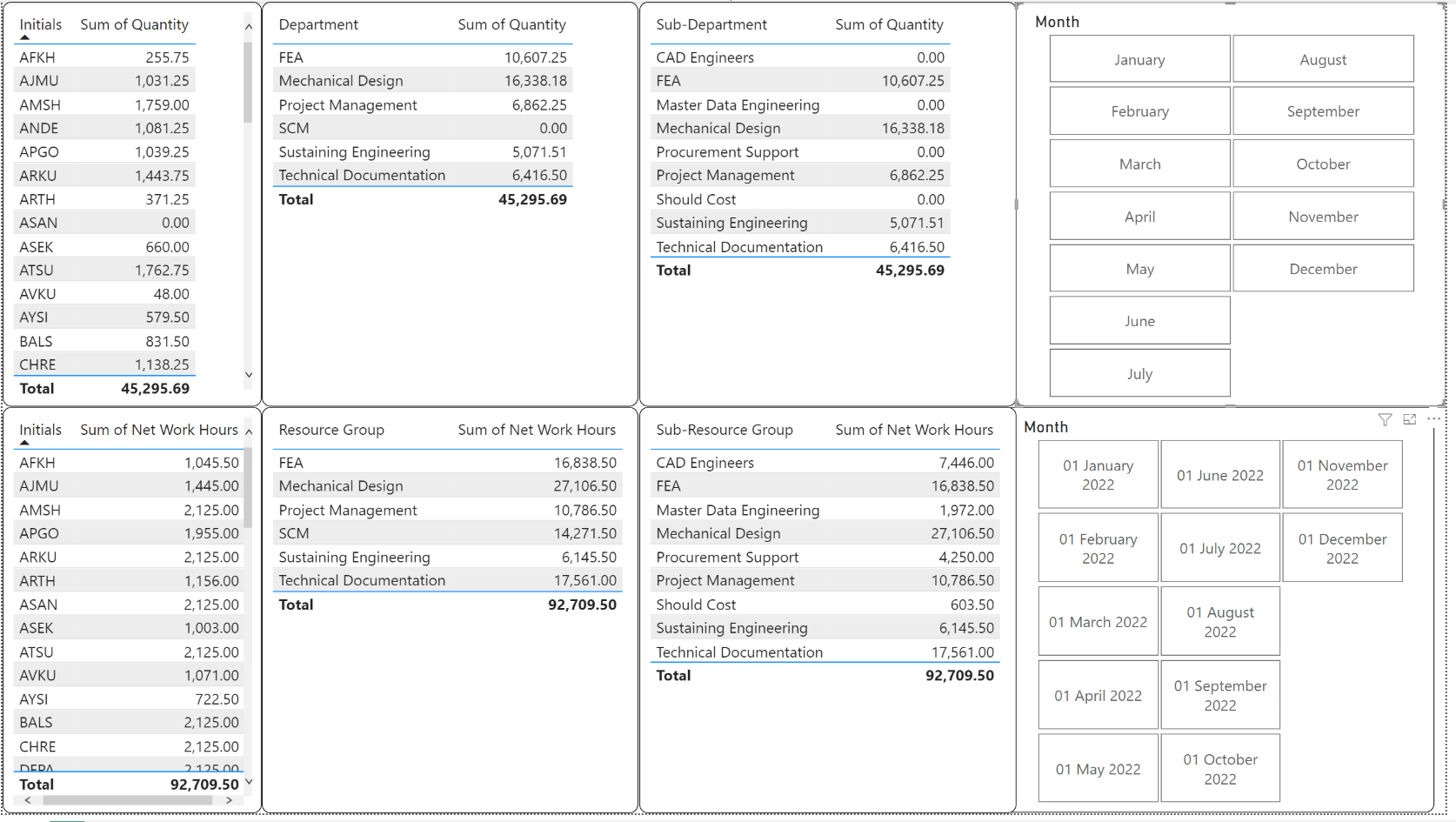The image size is (1456, 822).
Task: Click horizontal scrollbar in bottom Initials table
Action: point(128,800)
